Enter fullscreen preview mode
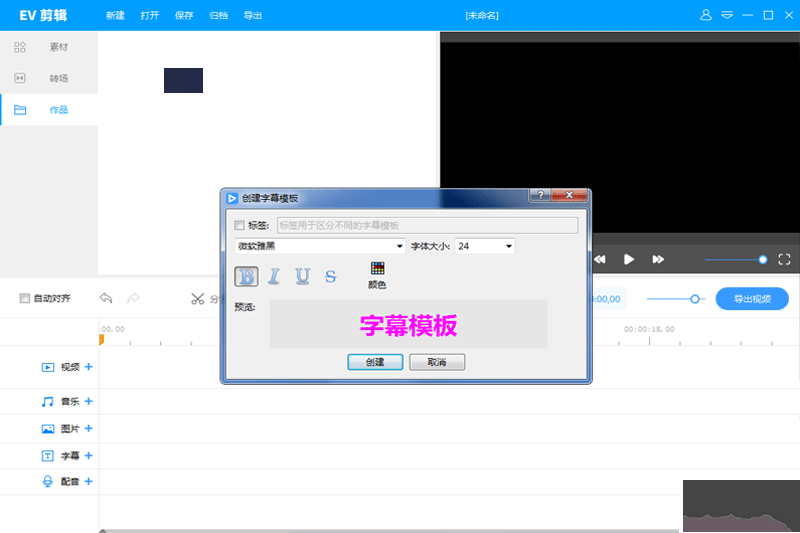This screenshot has width=800, height=533. (784, 260)
